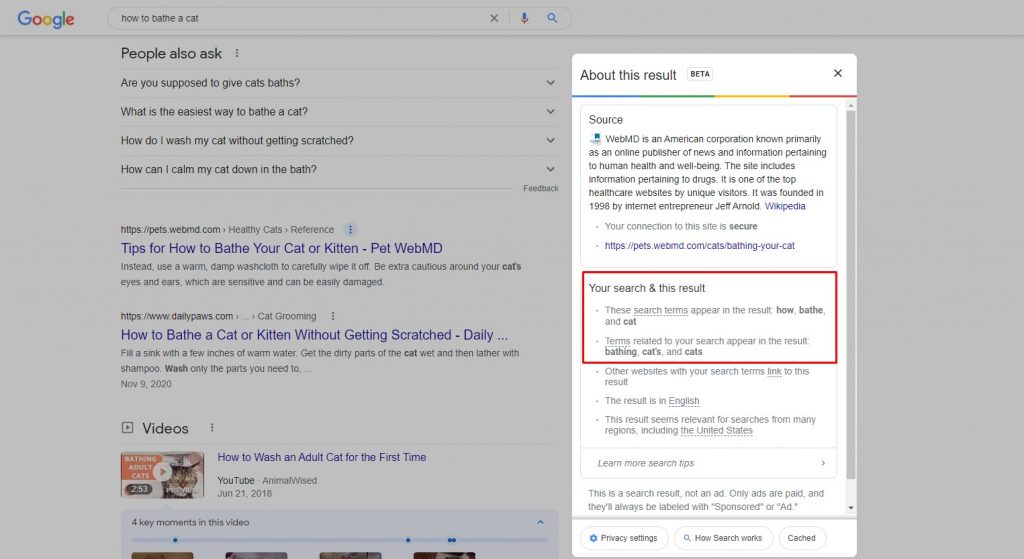The height and width of the screenshot is (559, 1024).
Task: Open the three-dot menu next to WebMD result
Action: pos(350,230)
